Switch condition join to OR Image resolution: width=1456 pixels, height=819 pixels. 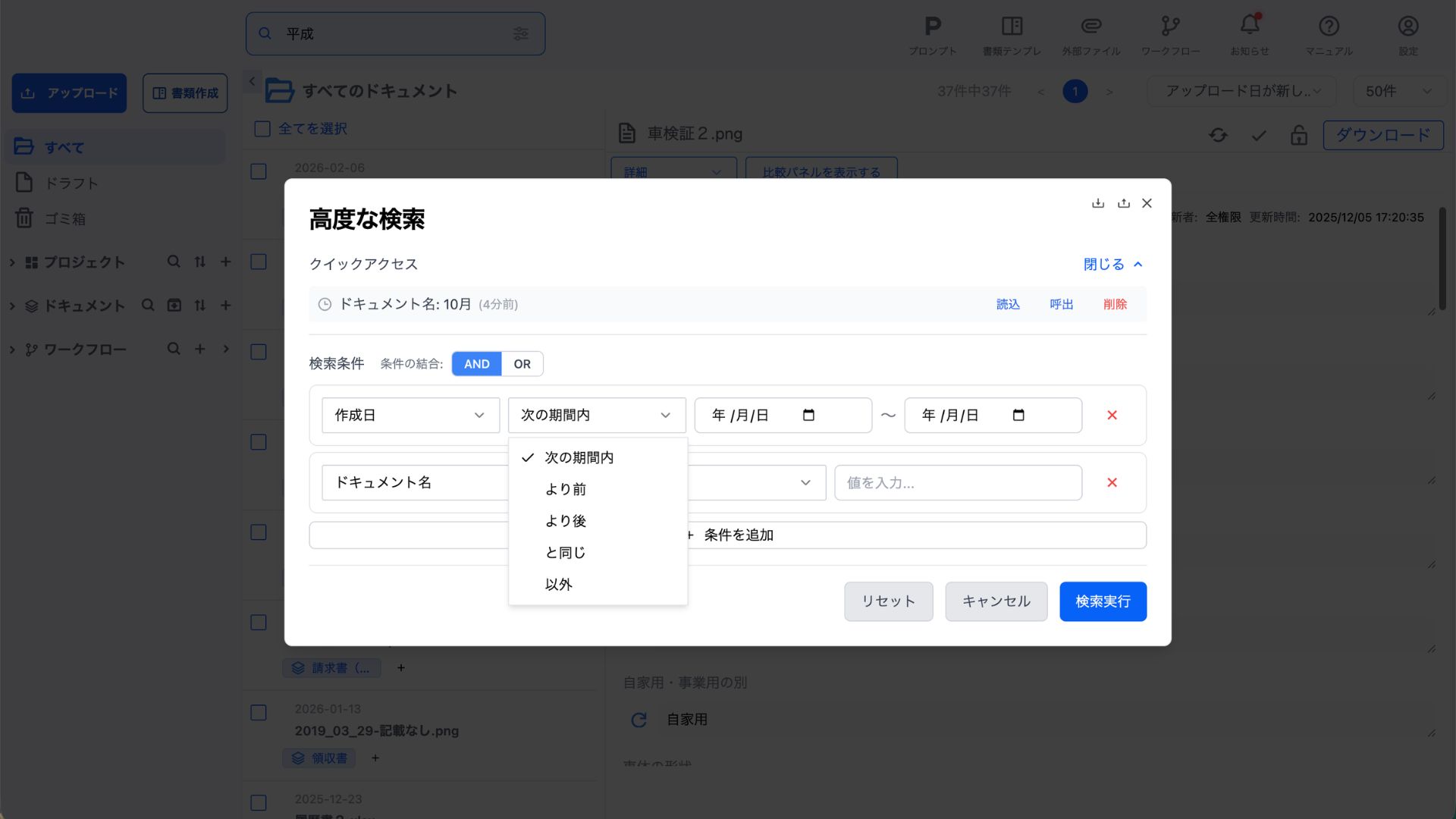pos(522,364)
